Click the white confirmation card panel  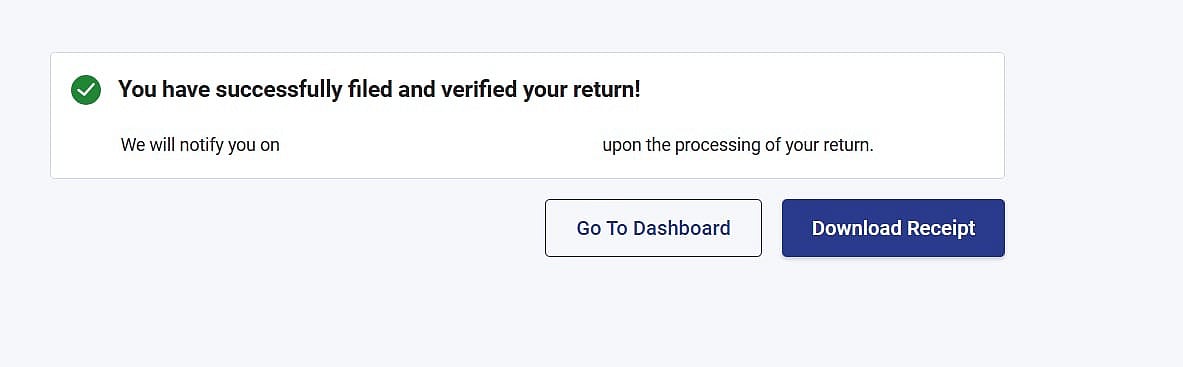(527, 116)
